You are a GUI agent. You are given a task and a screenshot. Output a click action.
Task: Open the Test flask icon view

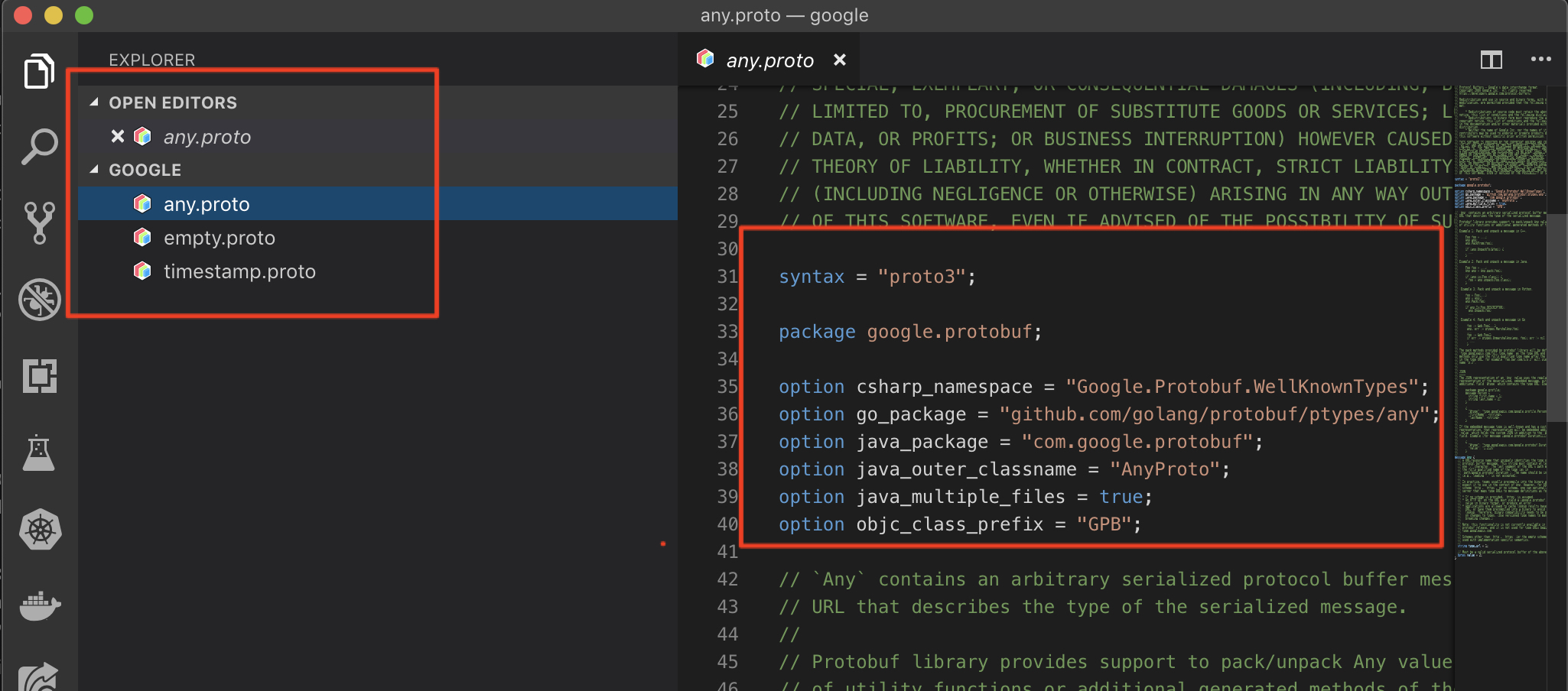pos(39,453)
